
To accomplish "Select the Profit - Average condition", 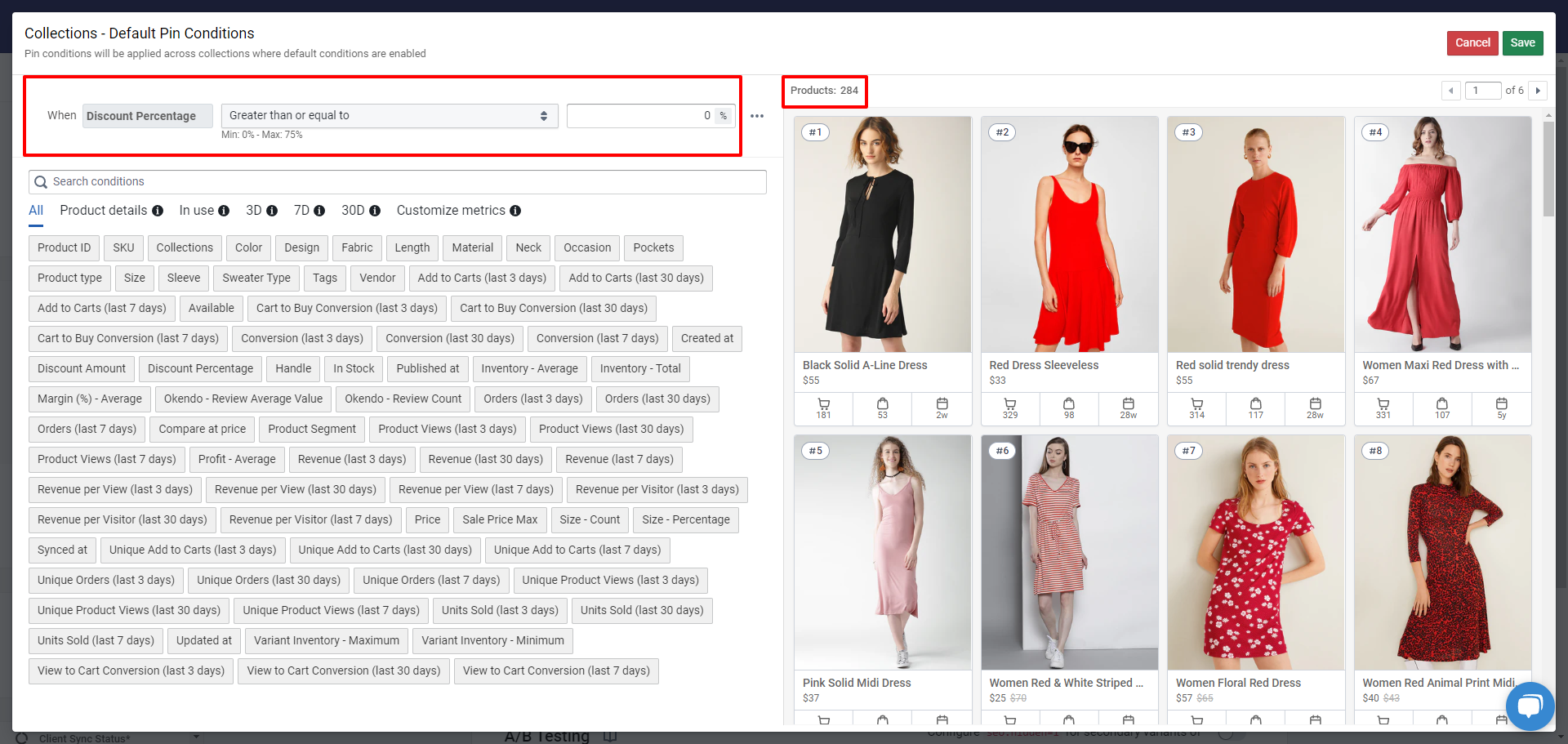I will click(237, 460).
